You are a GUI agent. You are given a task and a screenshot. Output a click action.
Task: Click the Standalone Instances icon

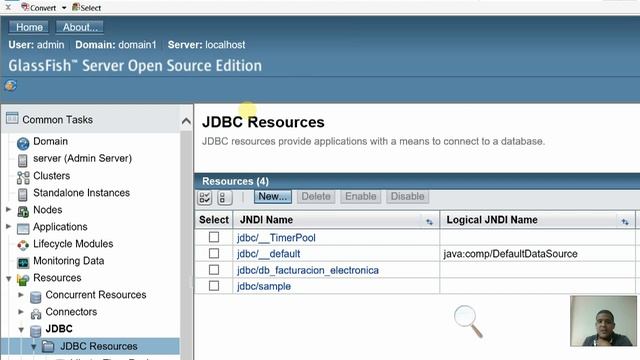[22, 195]
